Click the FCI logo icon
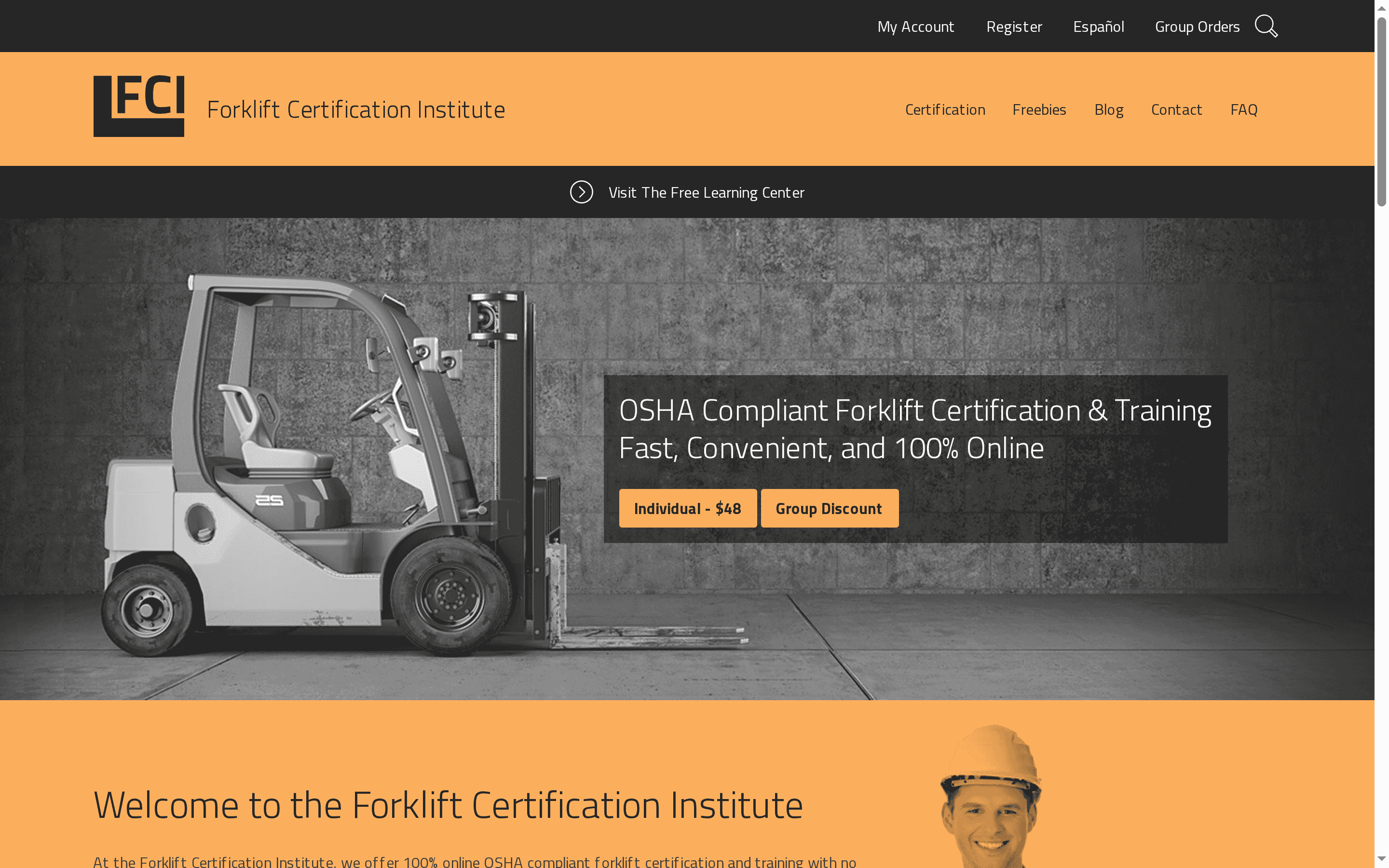Image resolution: width=1389 pixels, height=868 pixels. pyautogui.click(x=139, y=106)
